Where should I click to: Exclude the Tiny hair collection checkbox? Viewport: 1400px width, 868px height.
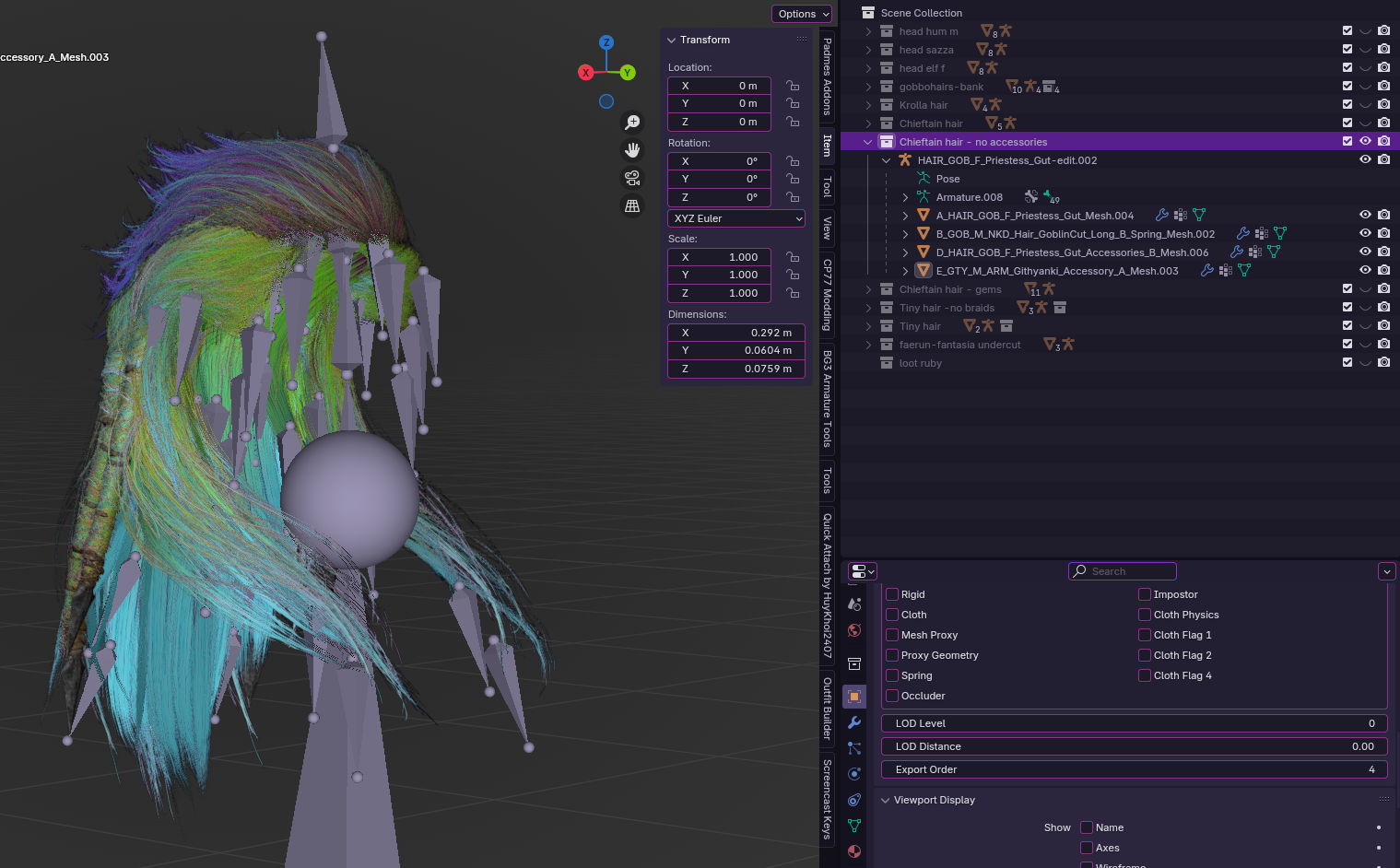[1347, 325]
